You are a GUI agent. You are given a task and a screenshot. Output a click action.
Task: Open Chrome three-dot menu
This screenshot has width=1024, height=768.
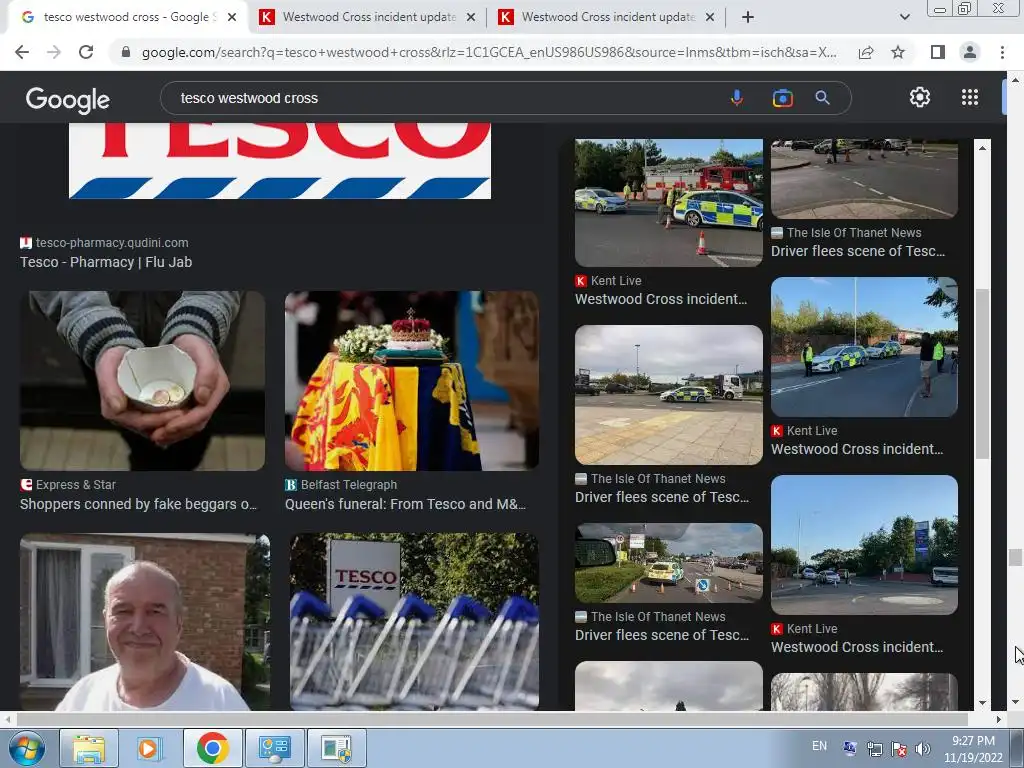(x=1002, y=52)
